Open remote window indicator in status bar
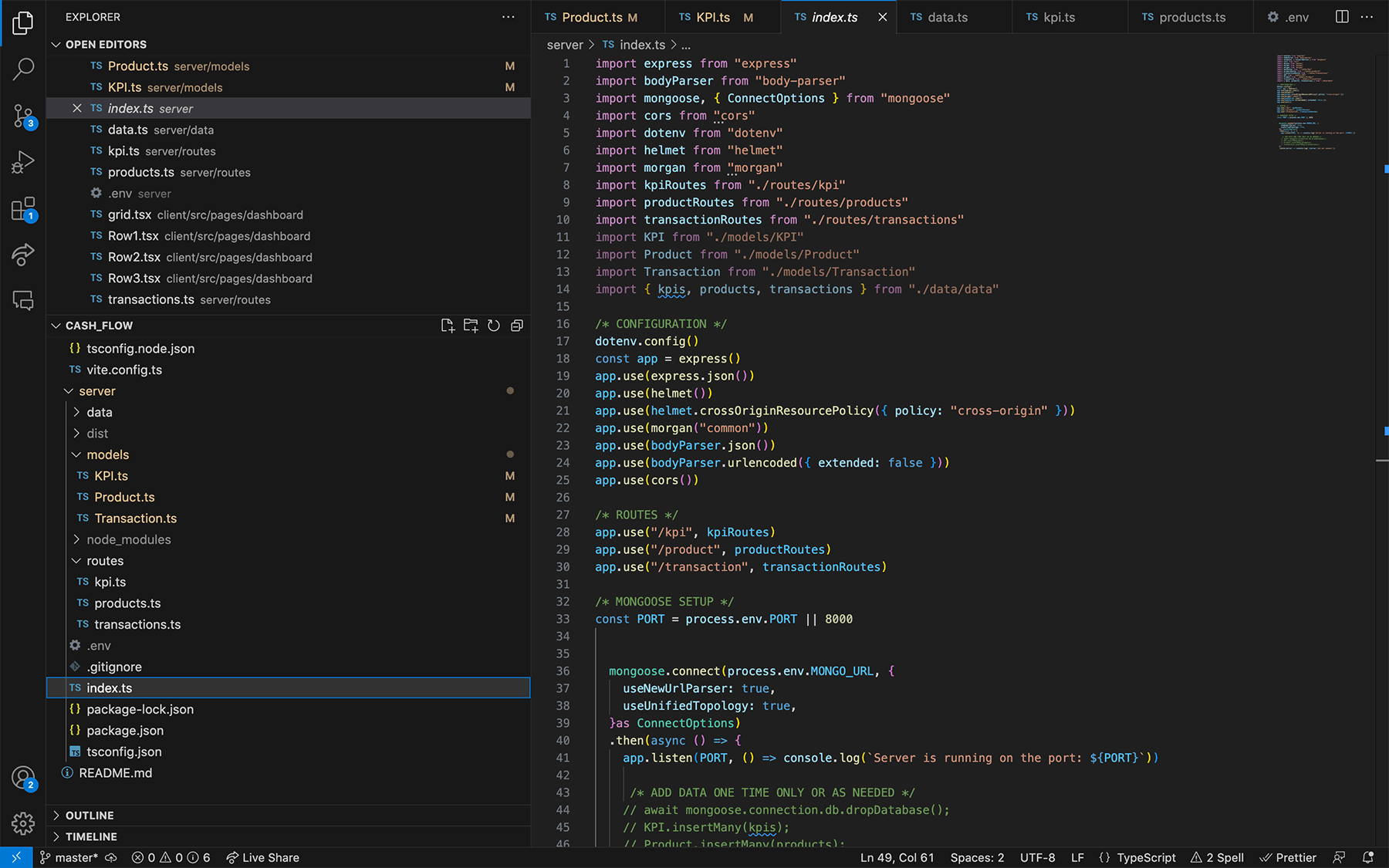 click(16, 857)
